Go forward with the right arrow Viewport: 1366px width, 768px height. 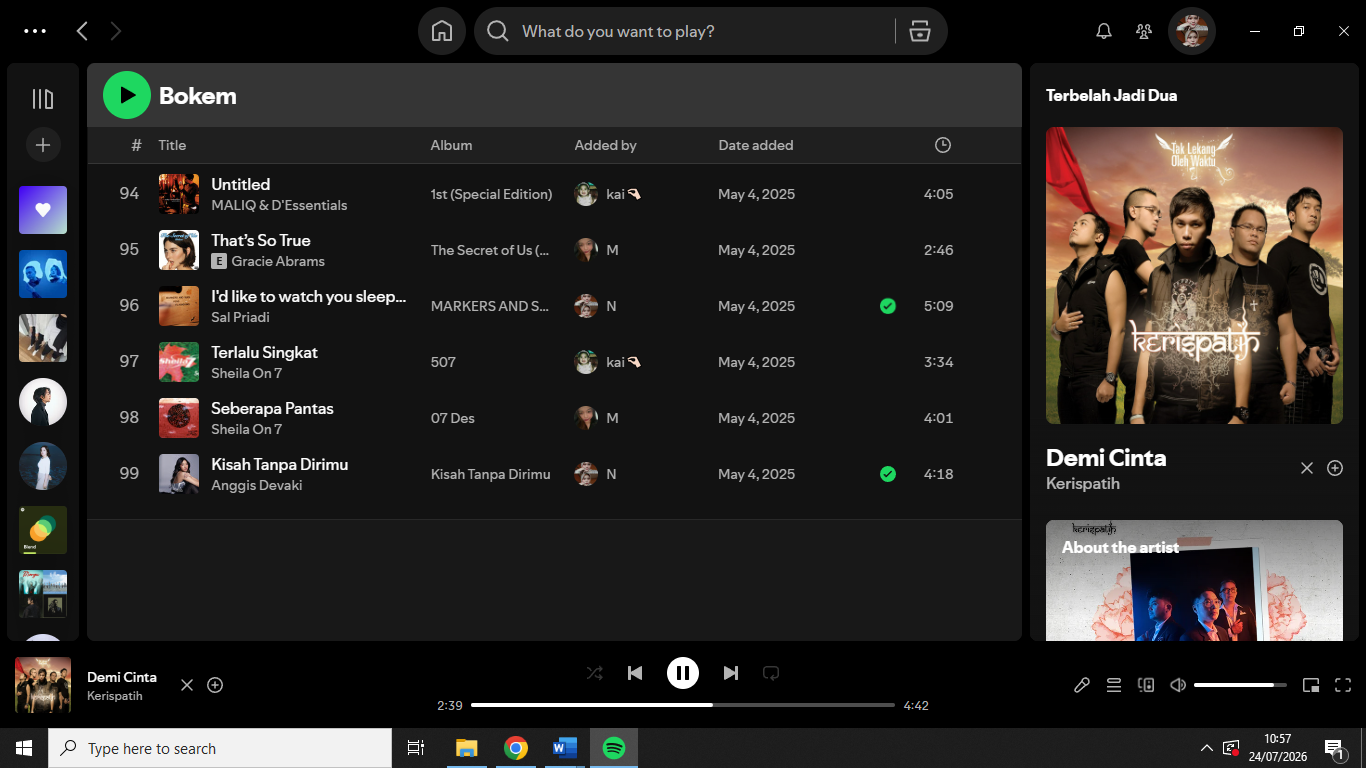pos(116,31)
